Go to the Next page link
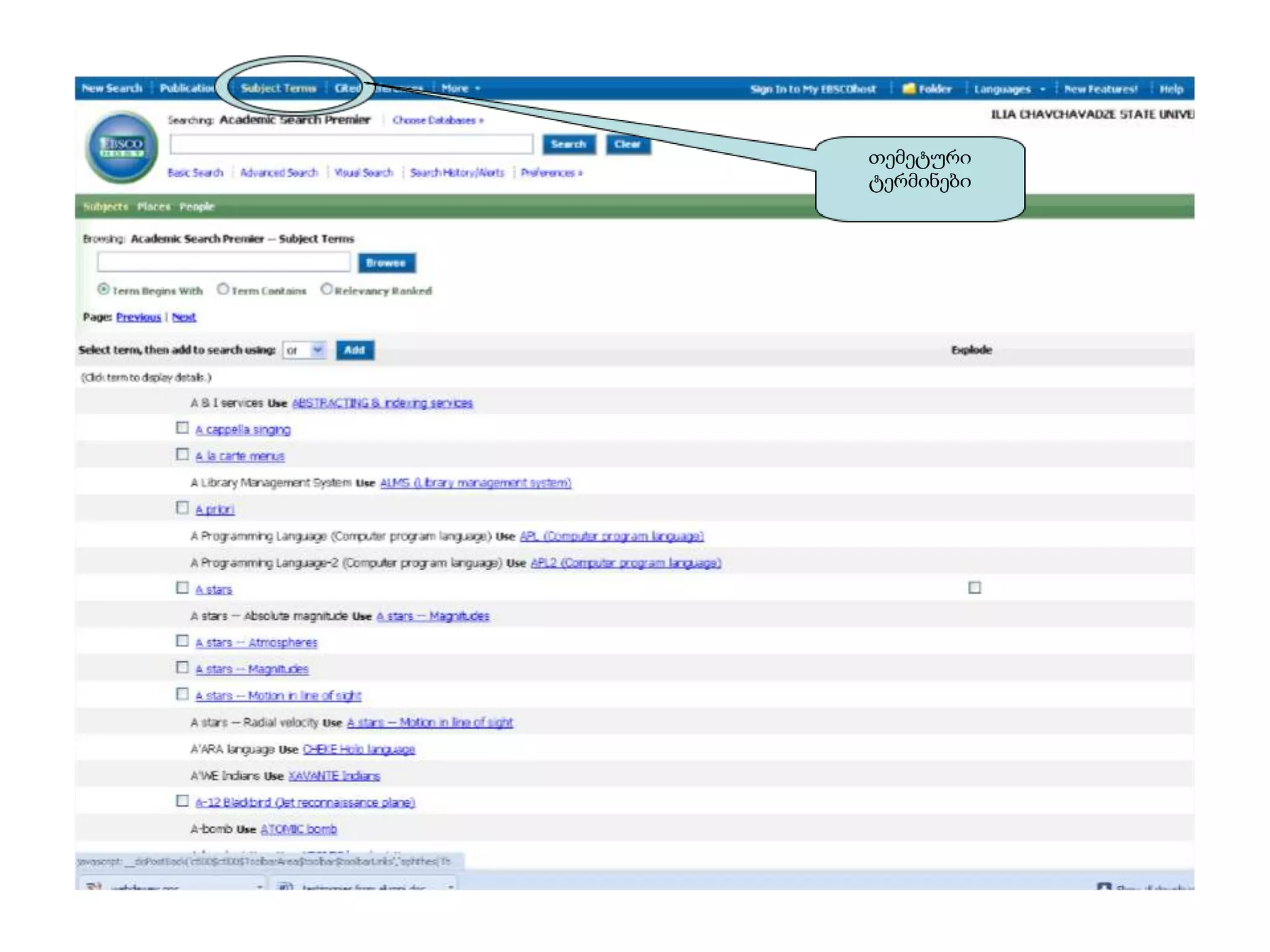Viewport: 1270px width, 952px height. (x=184, y=317)
